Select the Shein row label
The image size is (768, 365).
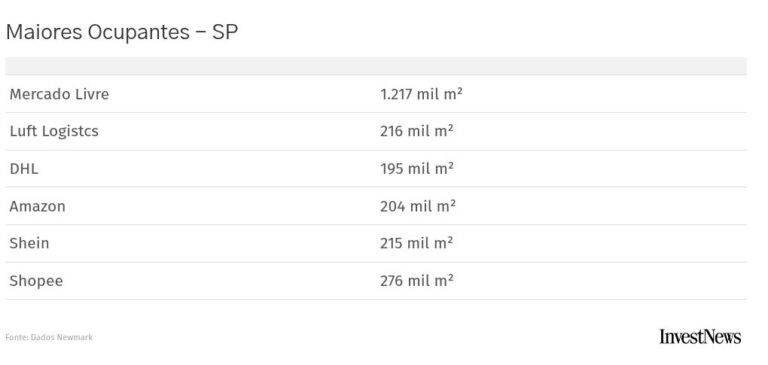click(29, 243)
